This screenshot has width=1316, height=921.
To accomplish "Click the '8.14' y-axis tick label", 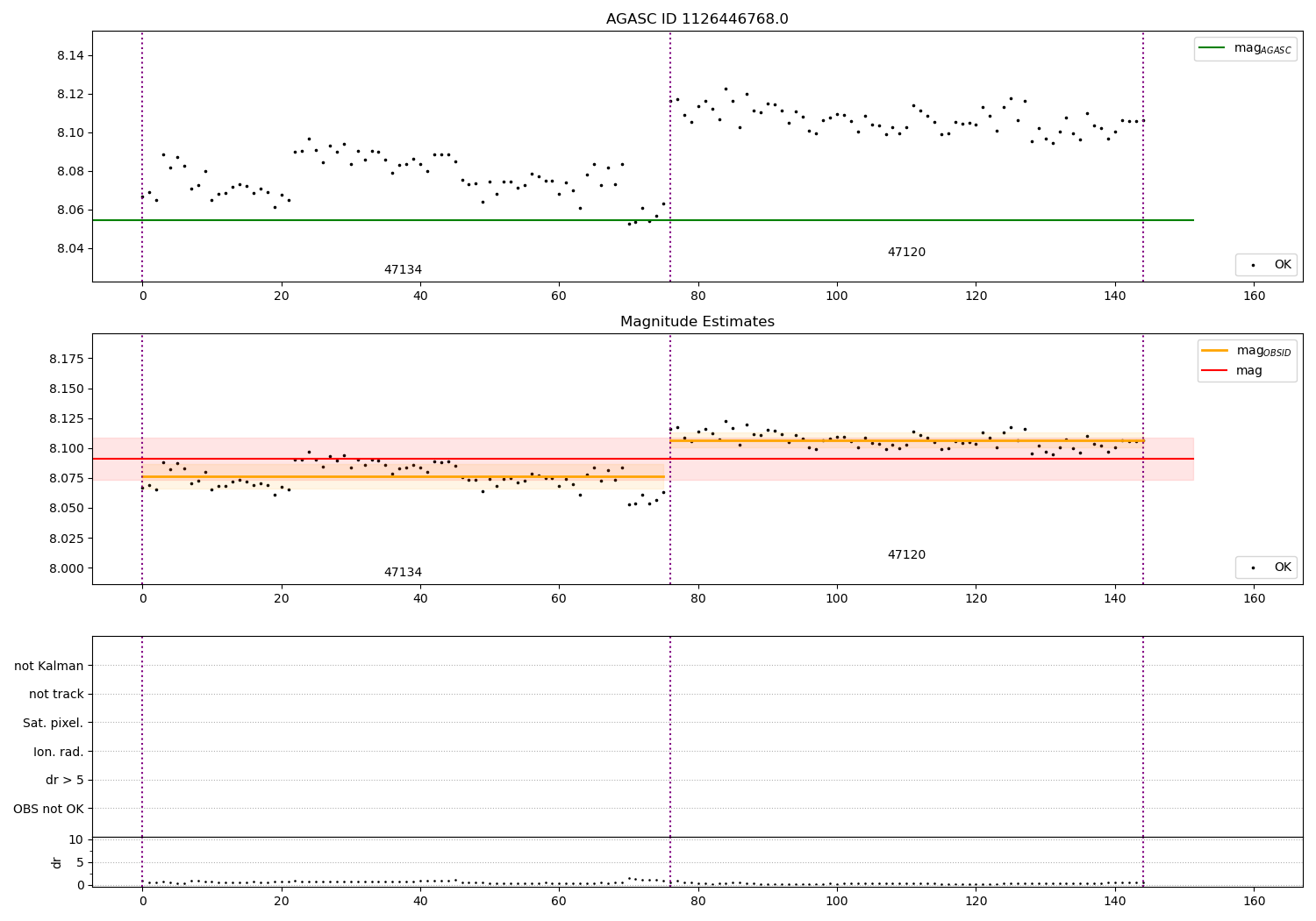I will (71, 55).
